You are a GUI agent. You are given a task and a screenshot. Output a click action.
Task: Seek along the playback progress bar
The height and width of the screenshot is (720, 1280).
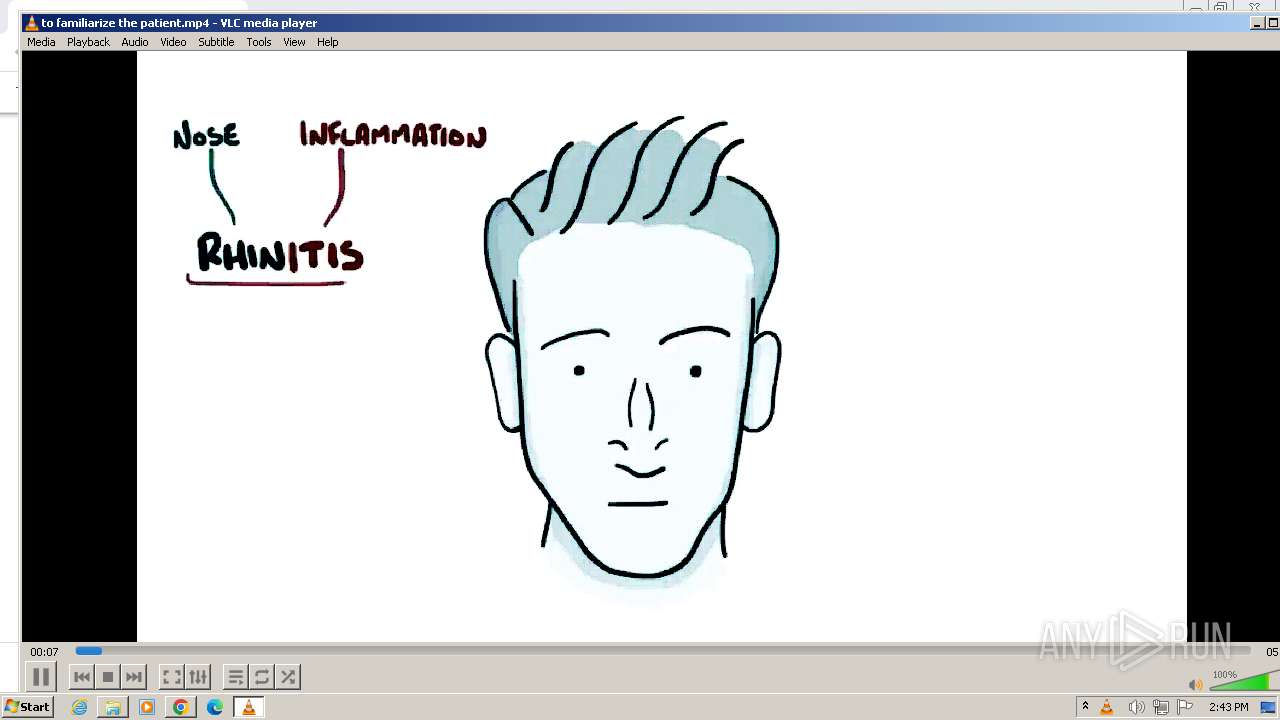click(663, 651)
